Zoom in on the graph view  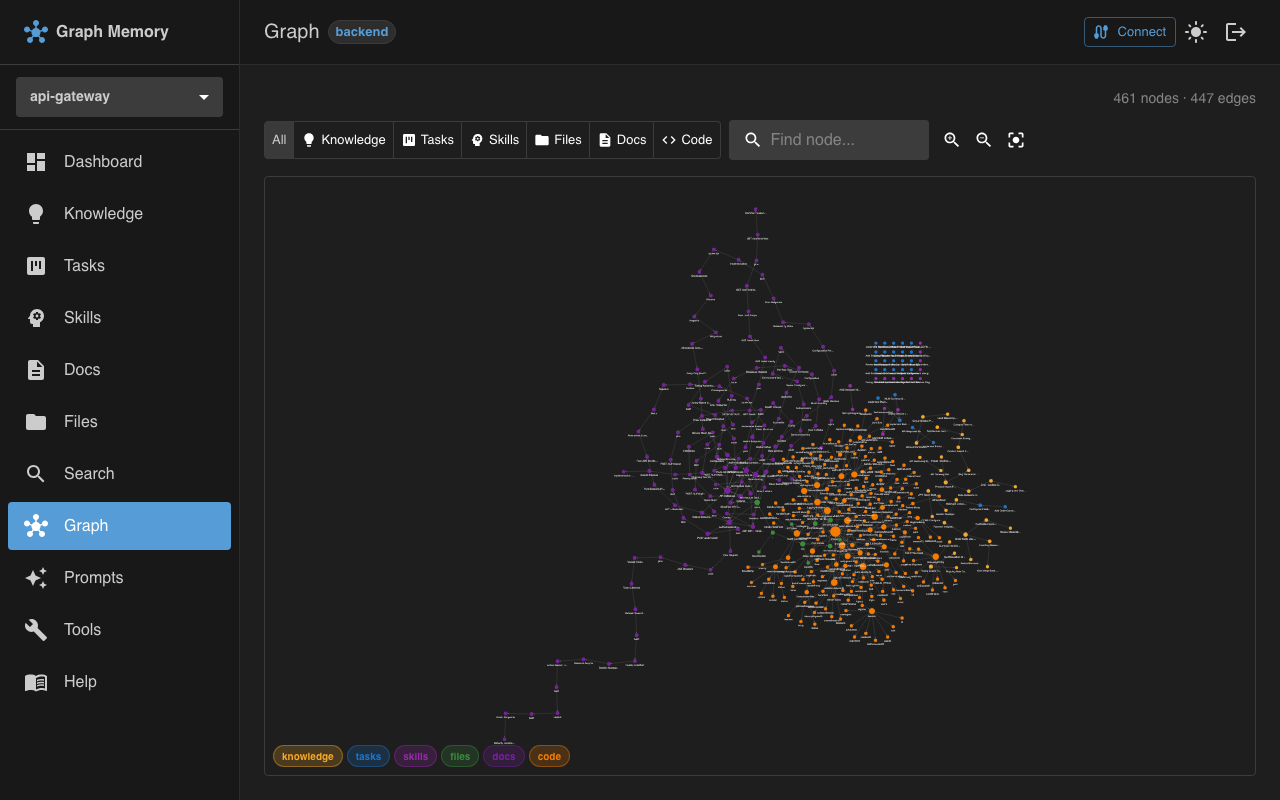tap(951, 139)
